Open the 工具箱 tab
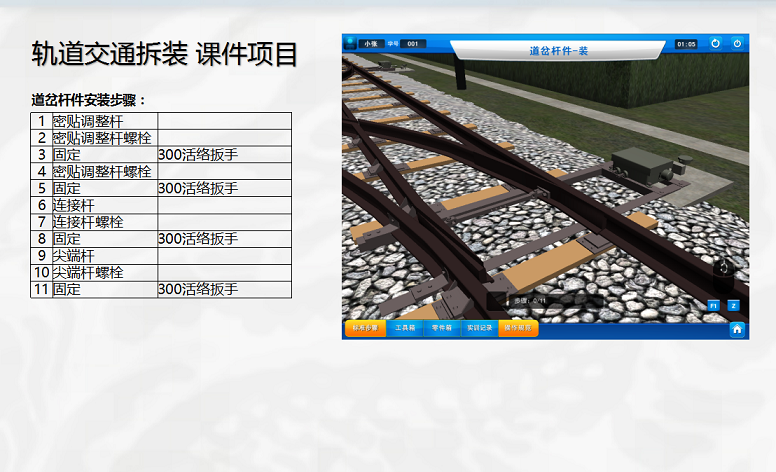 tap(404, 328)
